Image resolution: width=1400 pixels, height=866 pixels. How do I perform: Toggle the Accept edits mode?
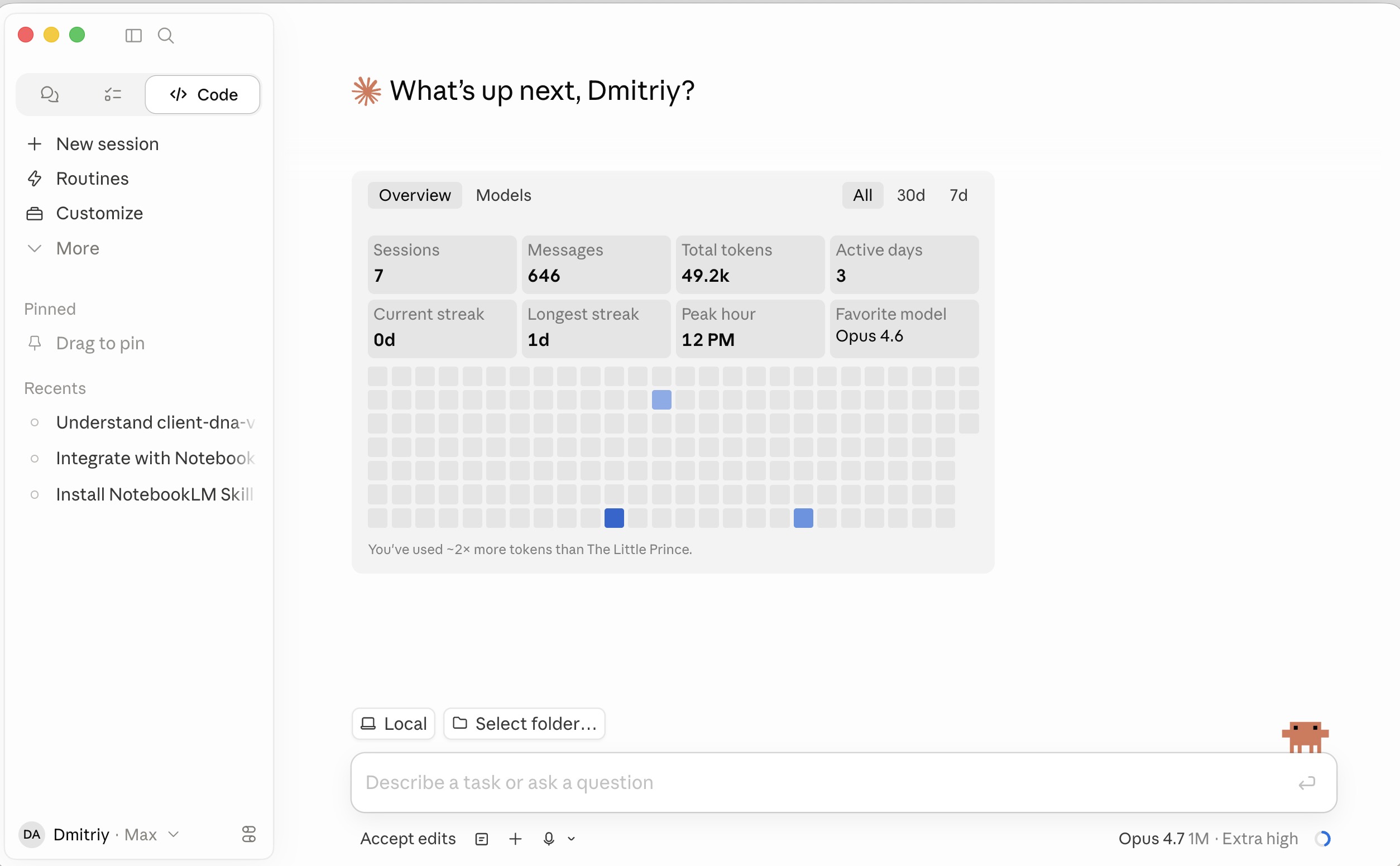(x=408, y=839)
